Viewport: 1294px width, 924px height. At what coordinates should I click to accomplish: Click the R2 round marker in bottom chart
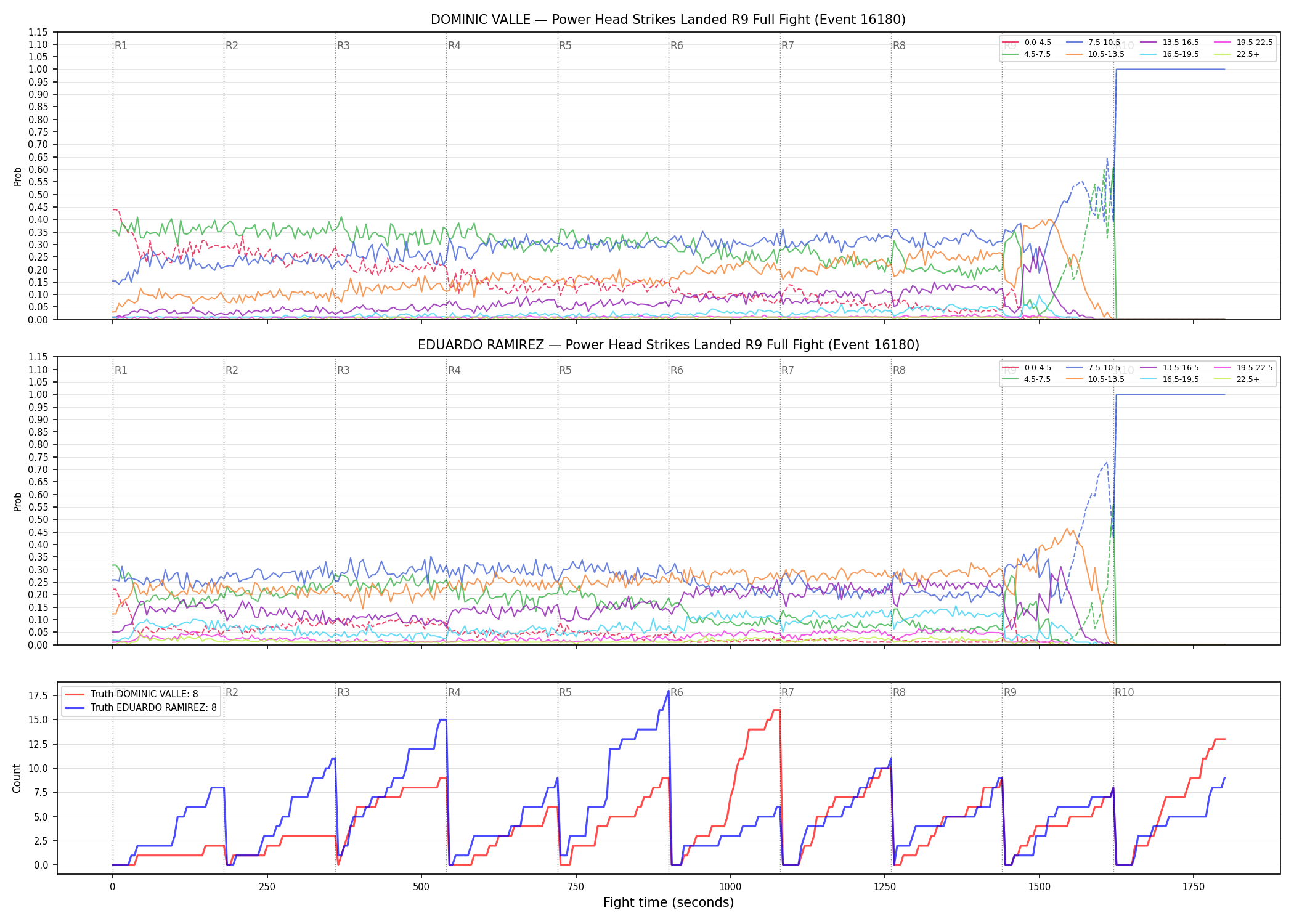coord(232,692)
